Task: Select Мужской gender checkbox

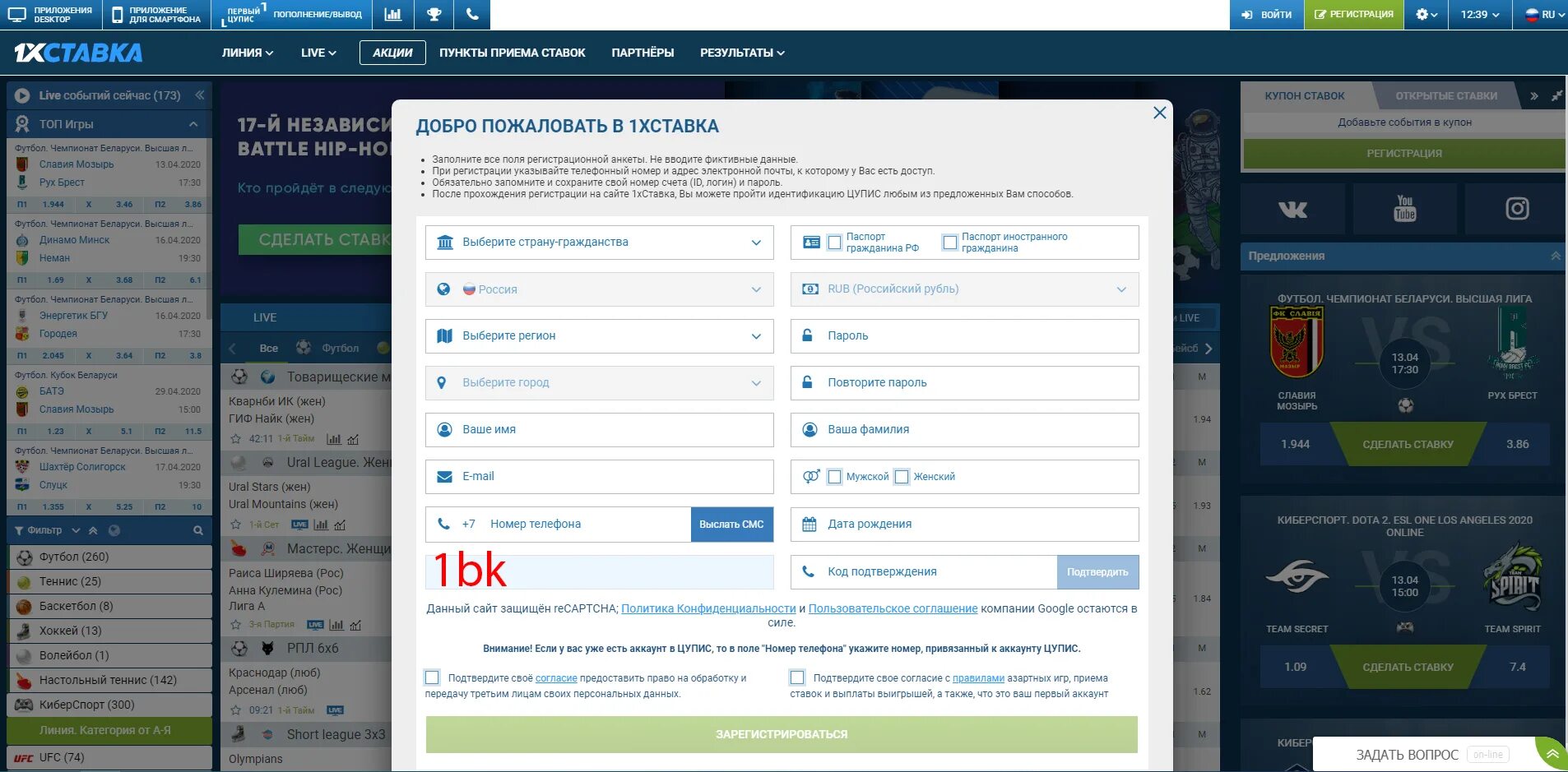Action: 834,477
